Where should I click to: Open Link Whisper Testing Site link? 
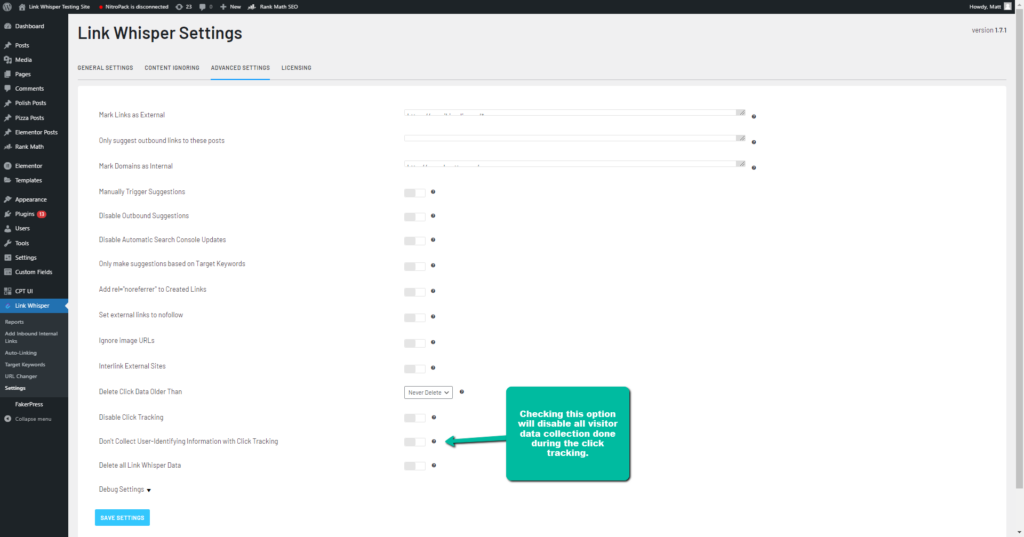(54, 7)
